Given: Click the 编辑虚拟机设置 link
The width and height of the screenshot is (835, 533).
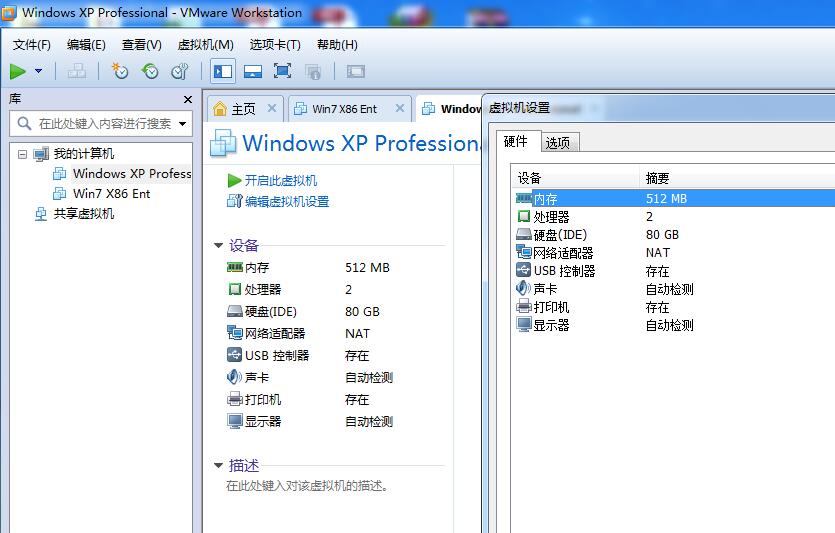Looking at the screenshot, I should 286,201.
